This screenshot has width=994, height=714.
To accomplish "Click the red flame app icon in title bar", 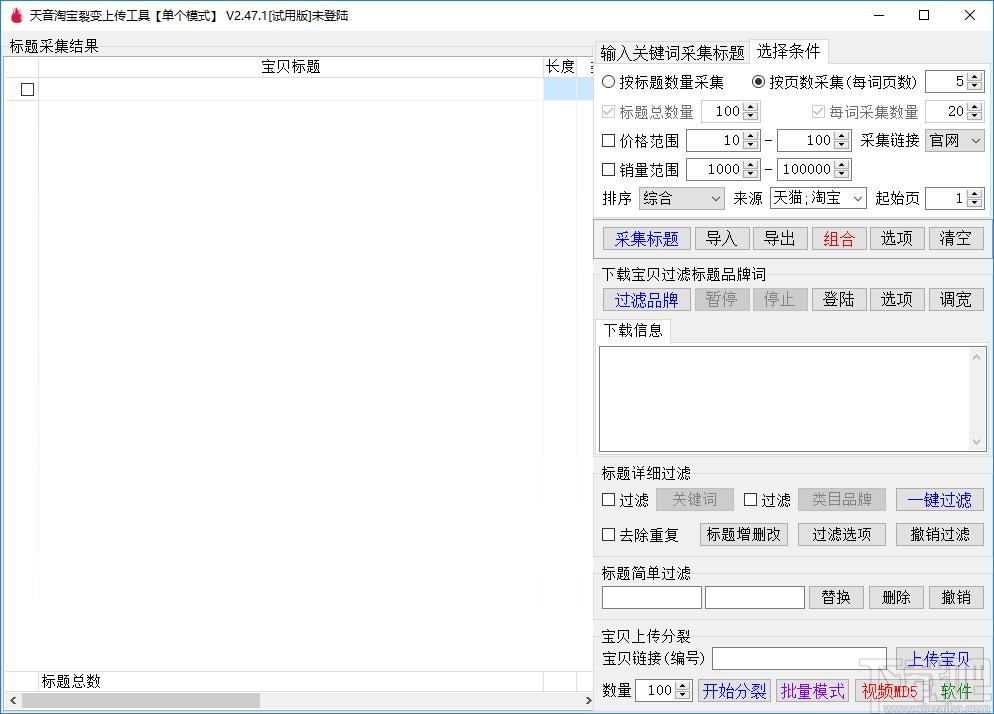I will point(16,15).
